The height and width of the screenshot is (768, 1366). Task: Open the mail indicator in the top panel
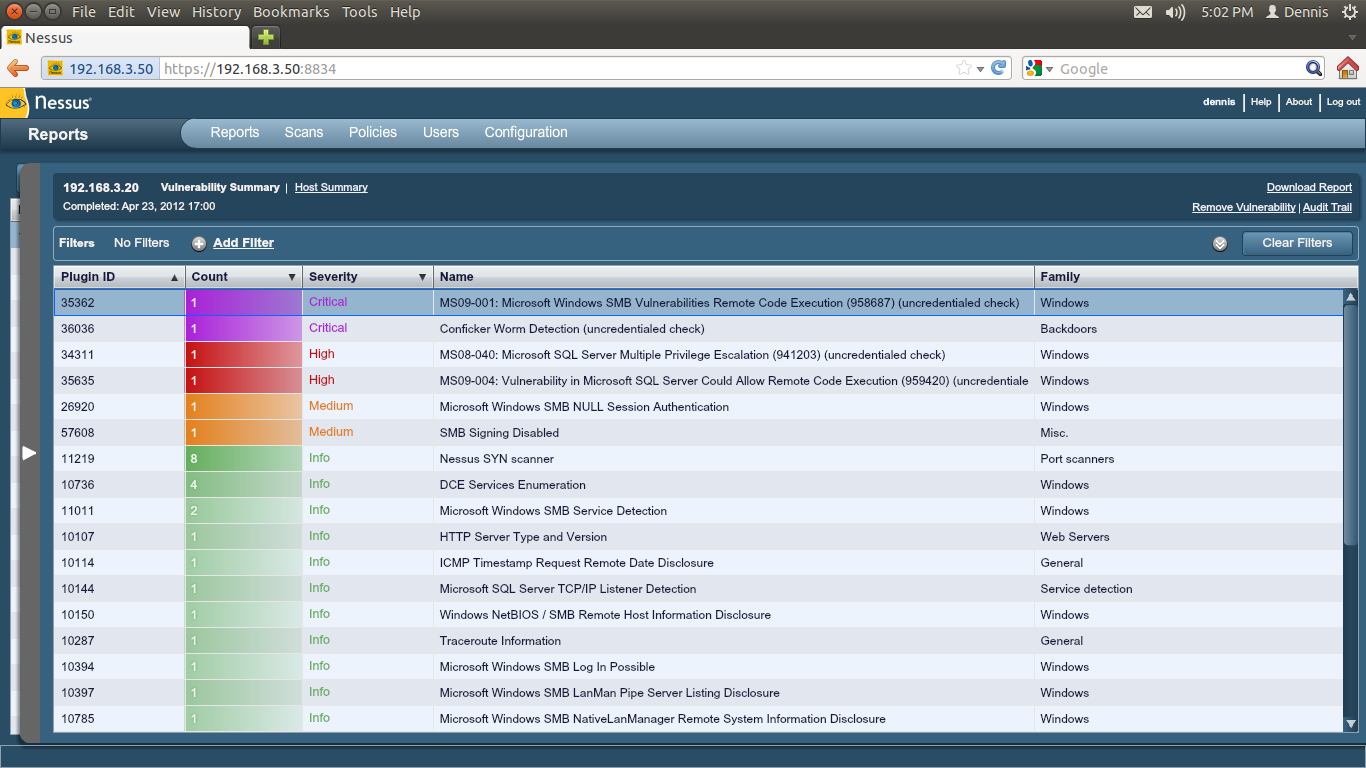tap(1143, 12)
